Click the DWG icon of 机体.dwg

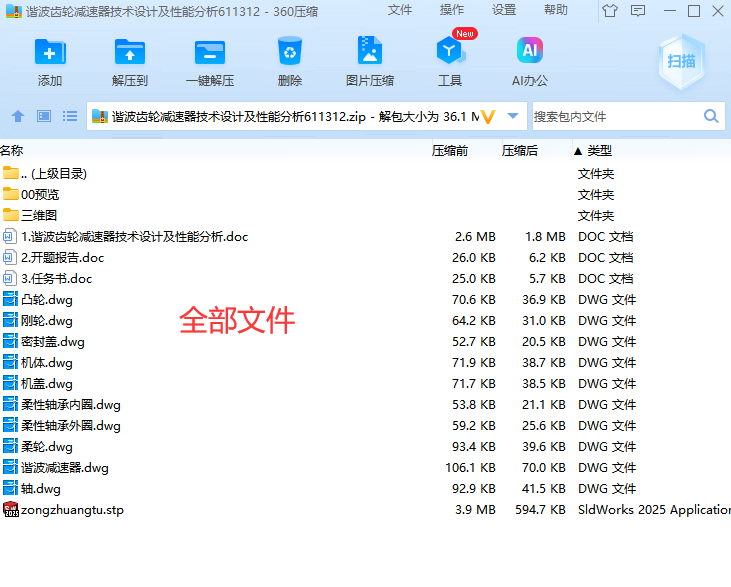coord(10,362)
